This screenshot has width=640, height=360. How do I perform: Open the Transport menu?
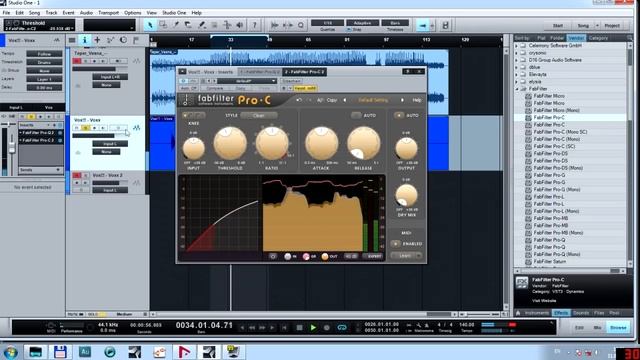pyautogui.click(x=108, y=13)
